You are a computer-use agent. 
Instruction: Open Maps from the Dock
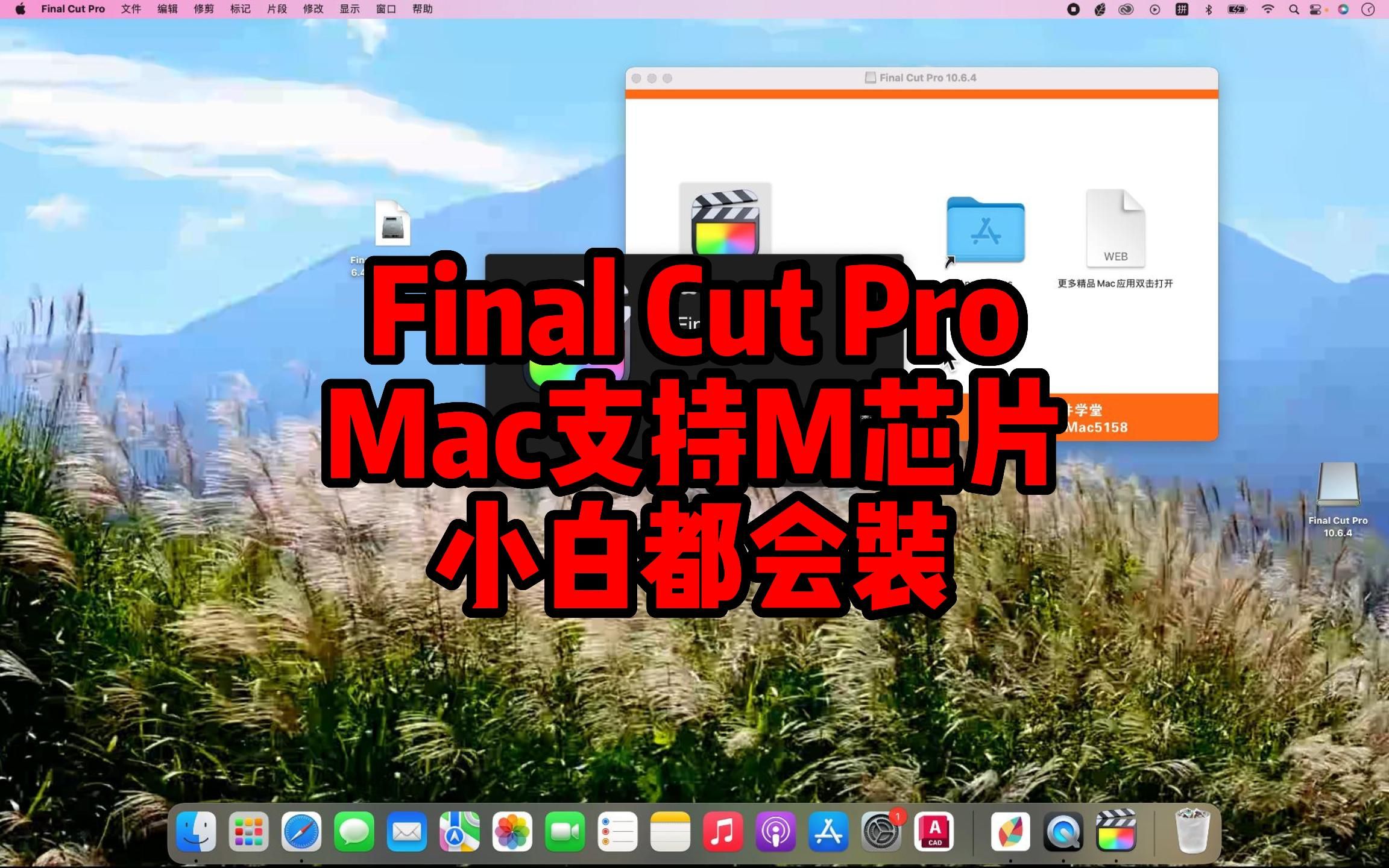pyautogui.click(x=459, y=832)
